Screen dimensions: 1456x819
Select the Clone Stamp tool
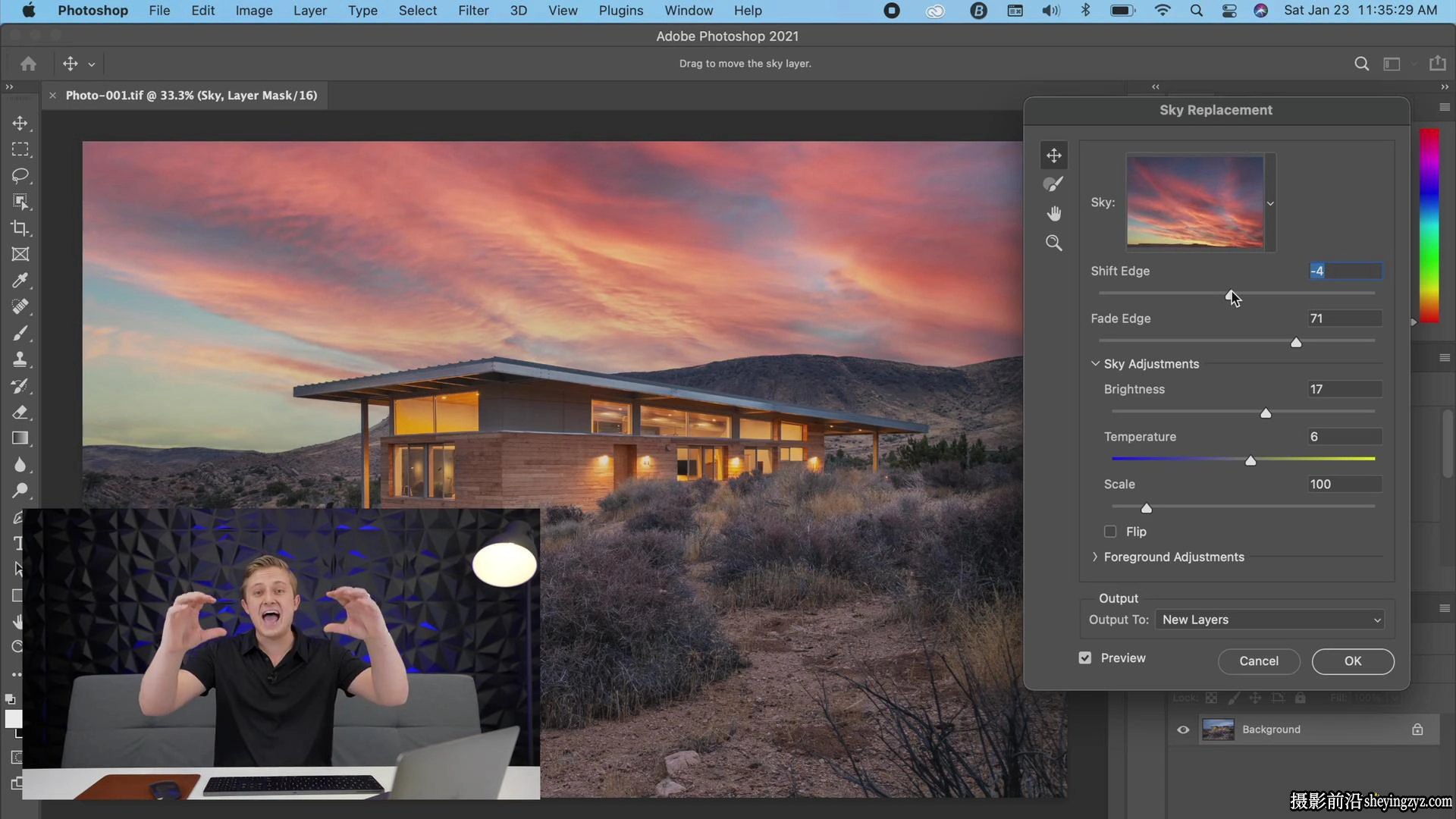(20, 359)
